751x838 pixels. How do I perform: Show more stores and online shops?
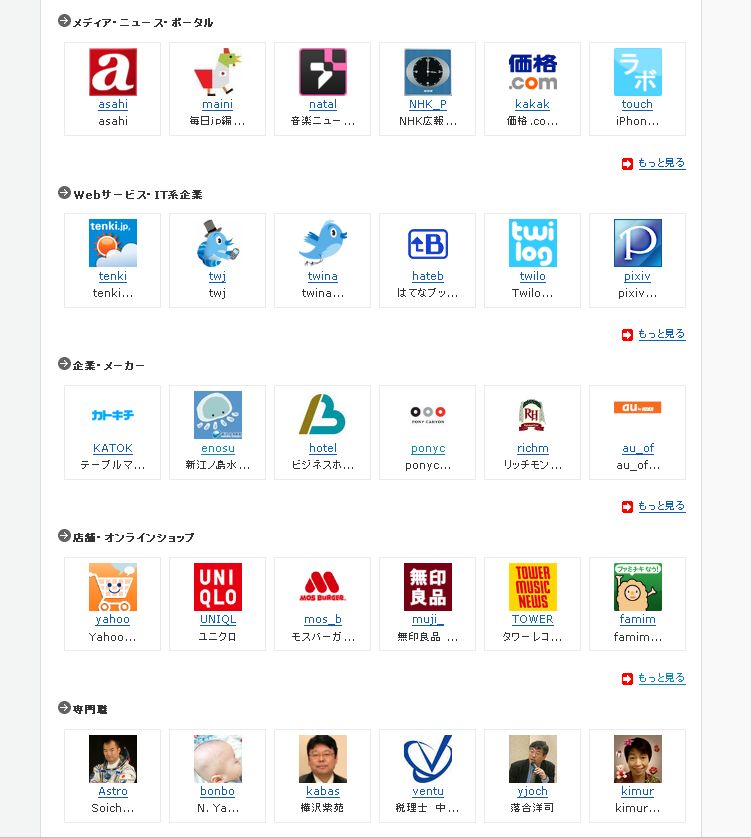tap(661, 678)
